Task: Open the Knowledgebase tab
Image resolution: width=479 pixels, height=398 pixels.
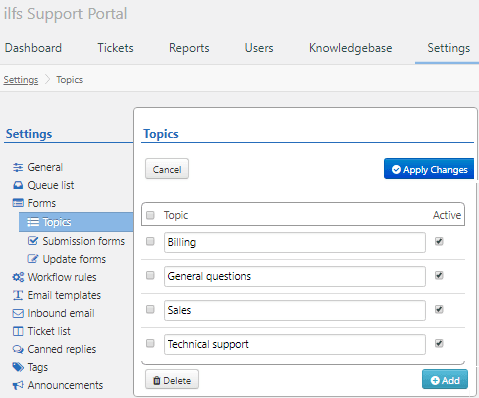Action: pos(350,48)
